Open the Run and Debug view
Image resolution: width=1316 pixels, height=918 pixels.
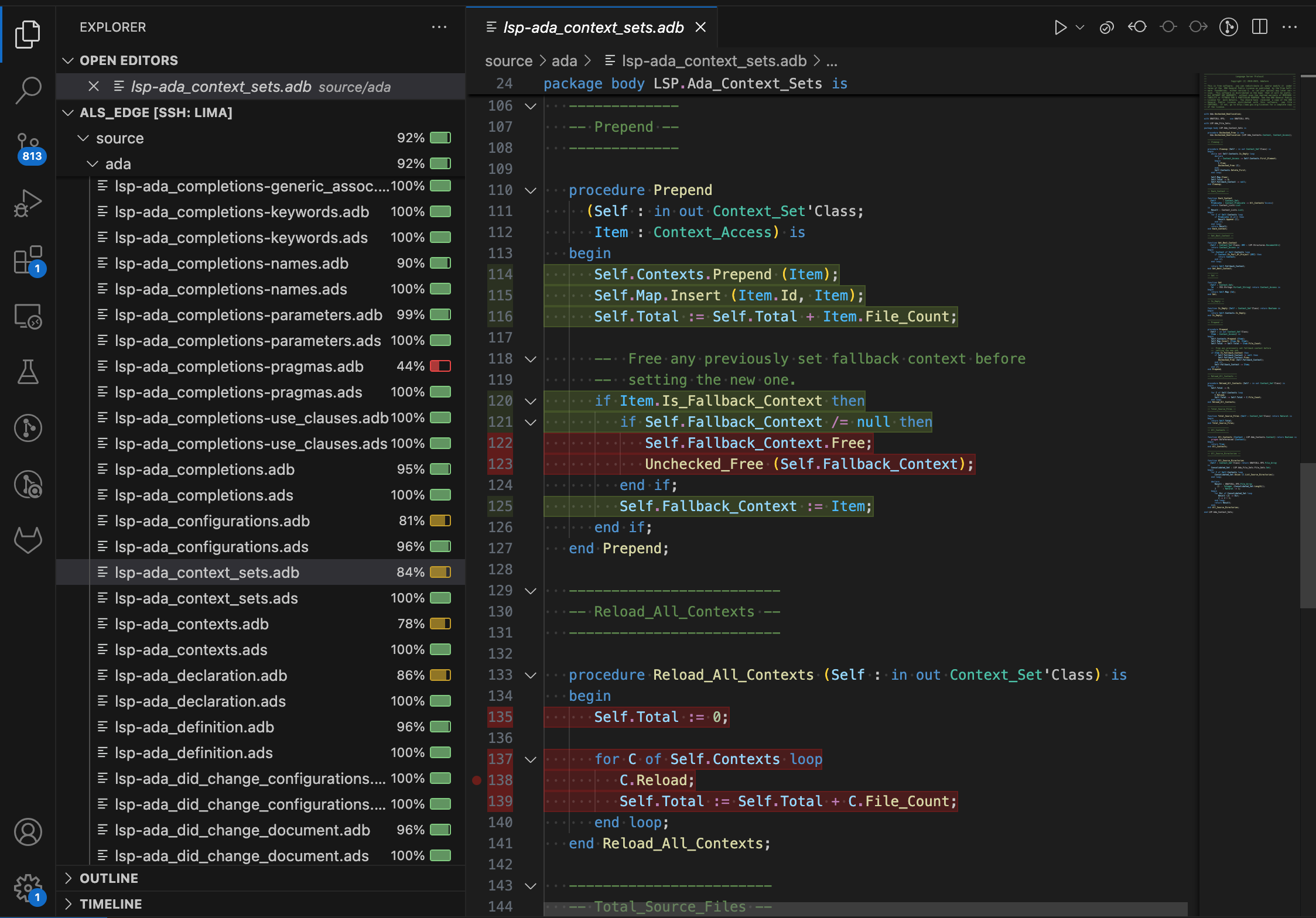point(28,203)
